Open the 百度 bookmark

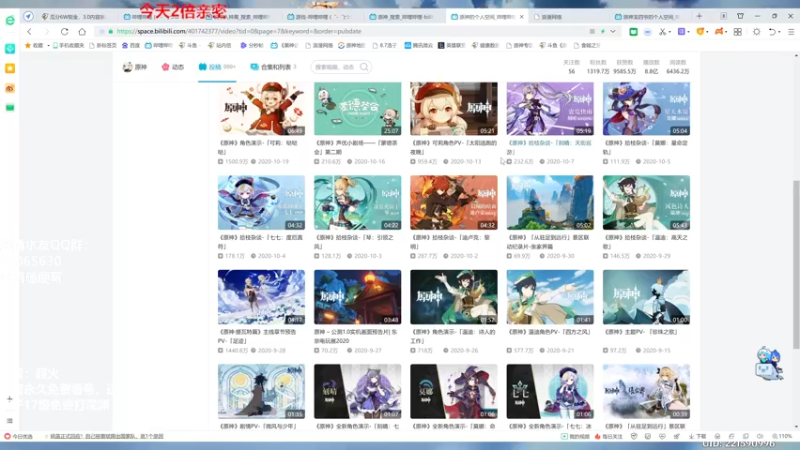131,45
